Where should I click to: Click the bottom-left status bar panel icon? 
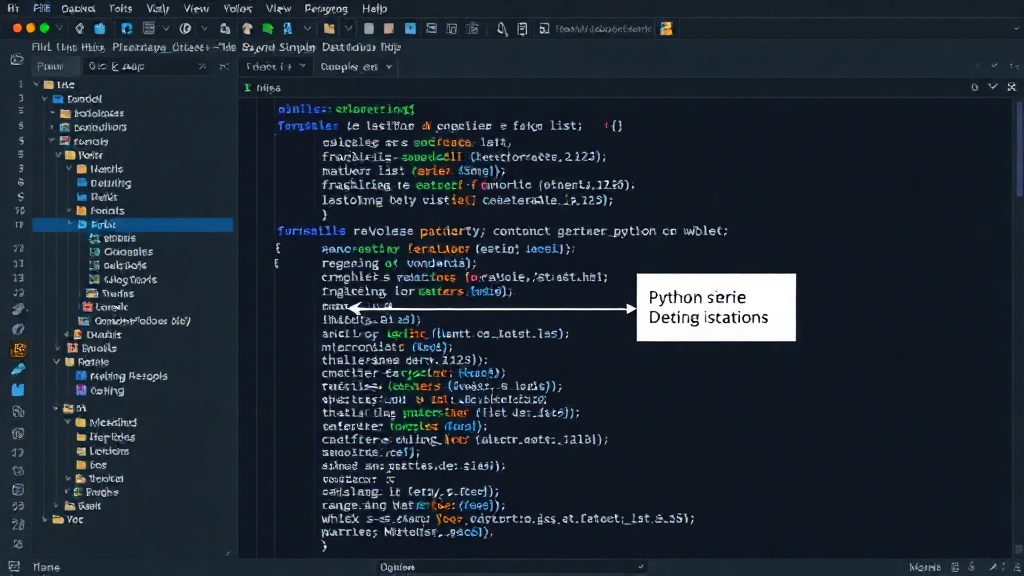click(x=14, y=567)
